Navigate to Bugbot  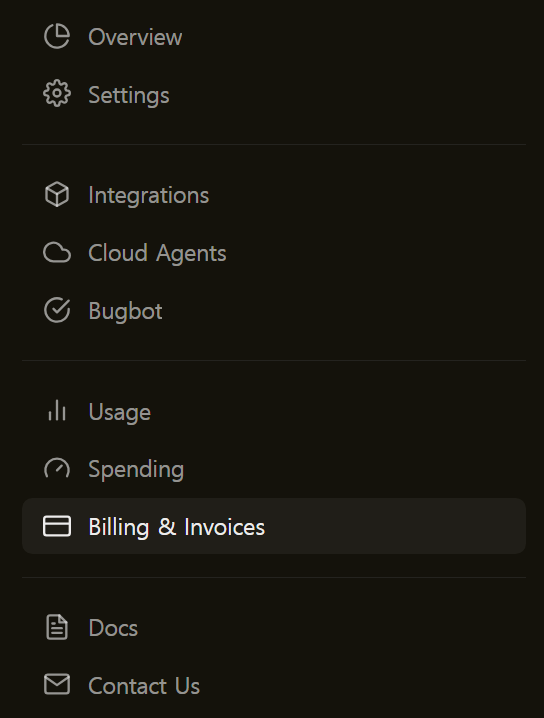click(x=274, y=310)
